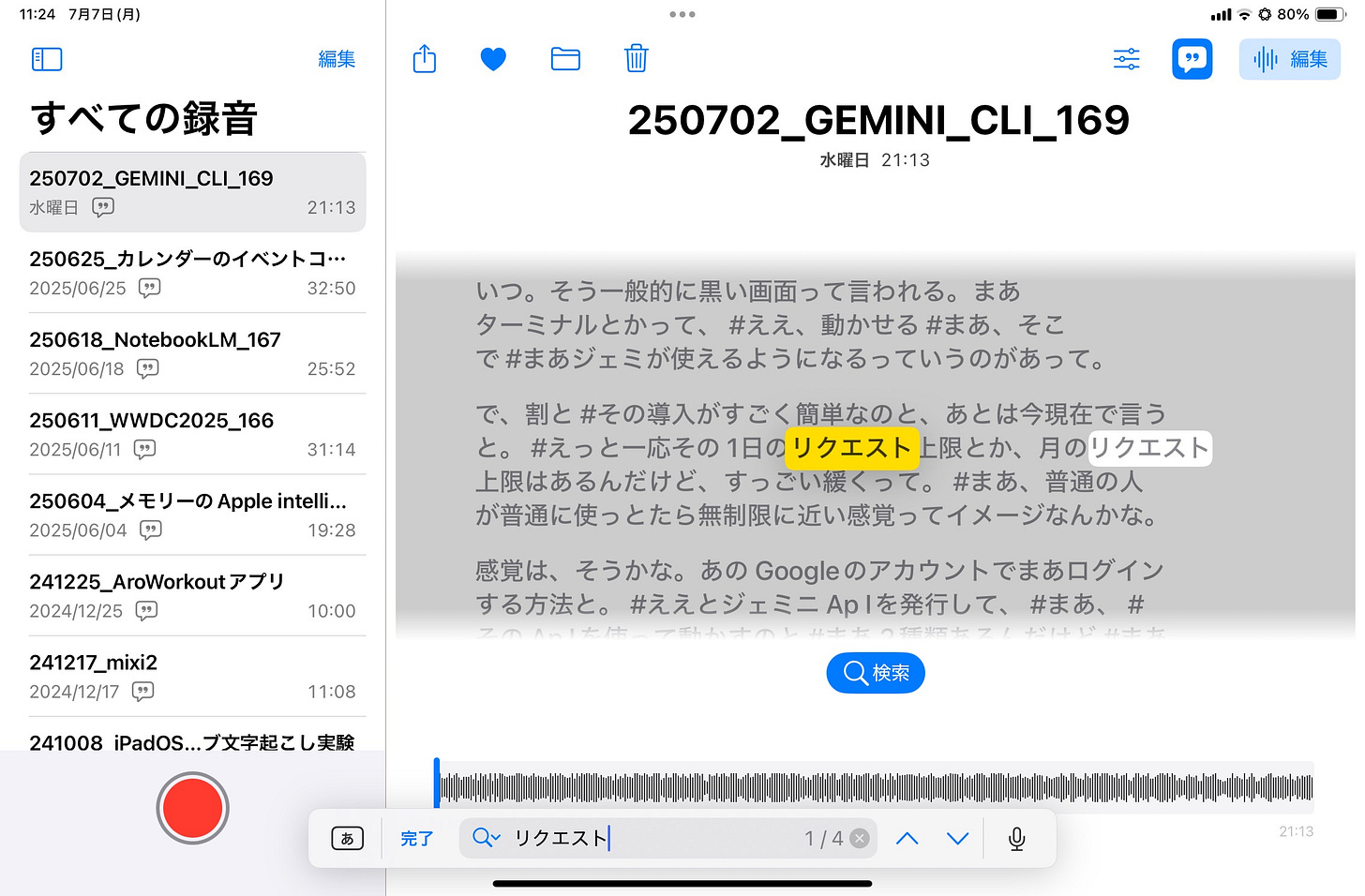Tap transcript icon on 2024/12/25 row
The height and width of the screenshot is (896, 1365).
click(x=146, y=610)
